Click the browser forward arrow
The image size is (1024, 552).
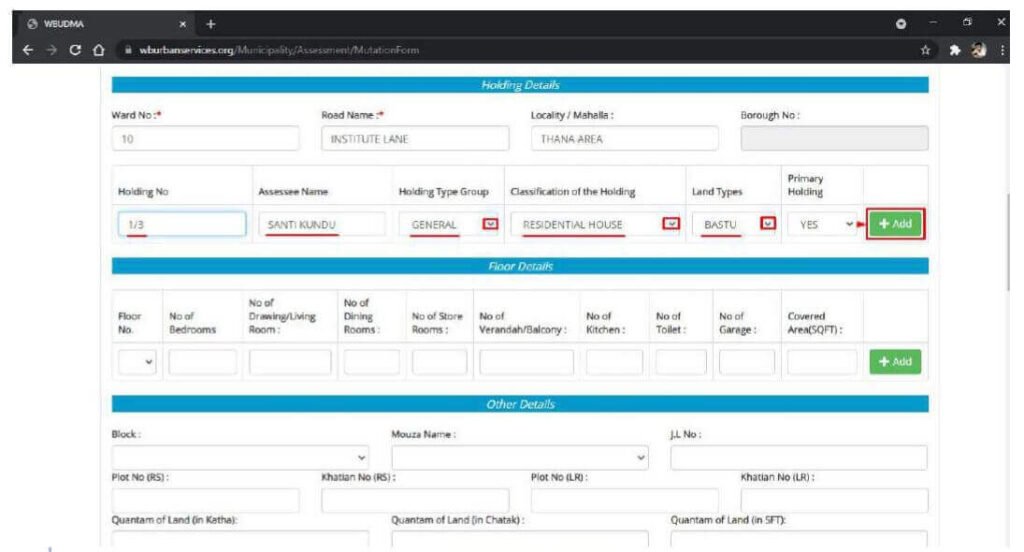pos(52,50)
